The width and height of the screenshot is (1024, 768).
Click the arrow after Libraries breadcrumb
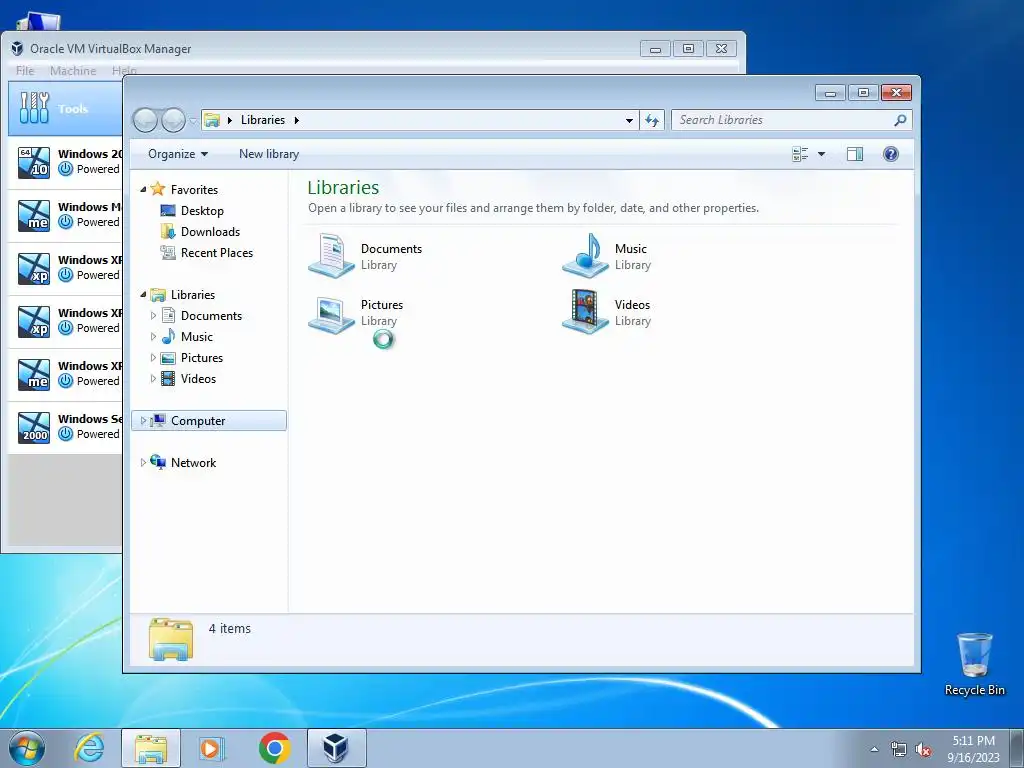point(296,120)
